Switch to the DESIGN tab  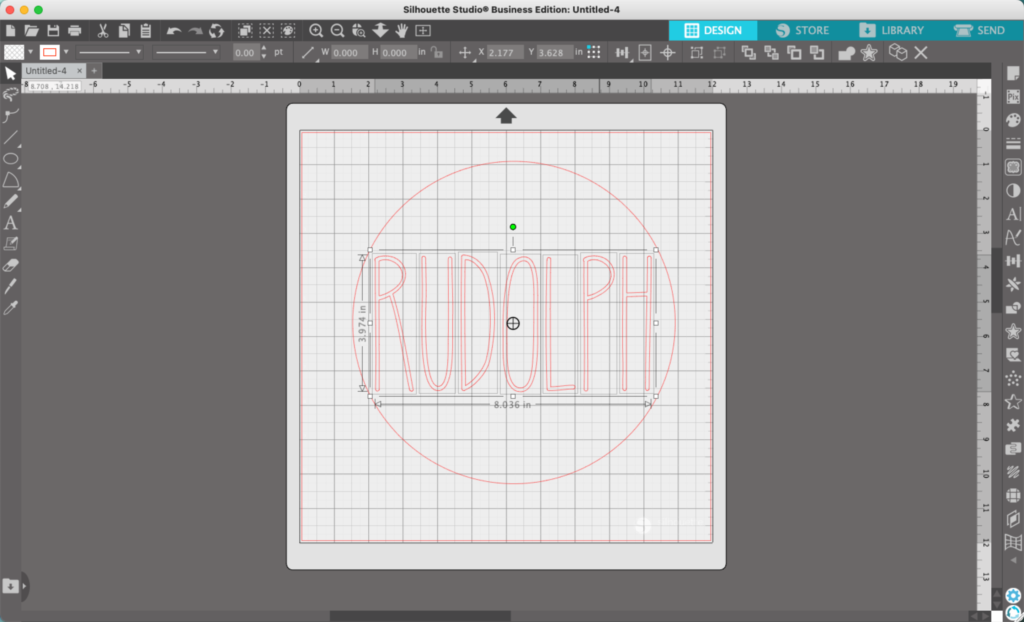712,31
